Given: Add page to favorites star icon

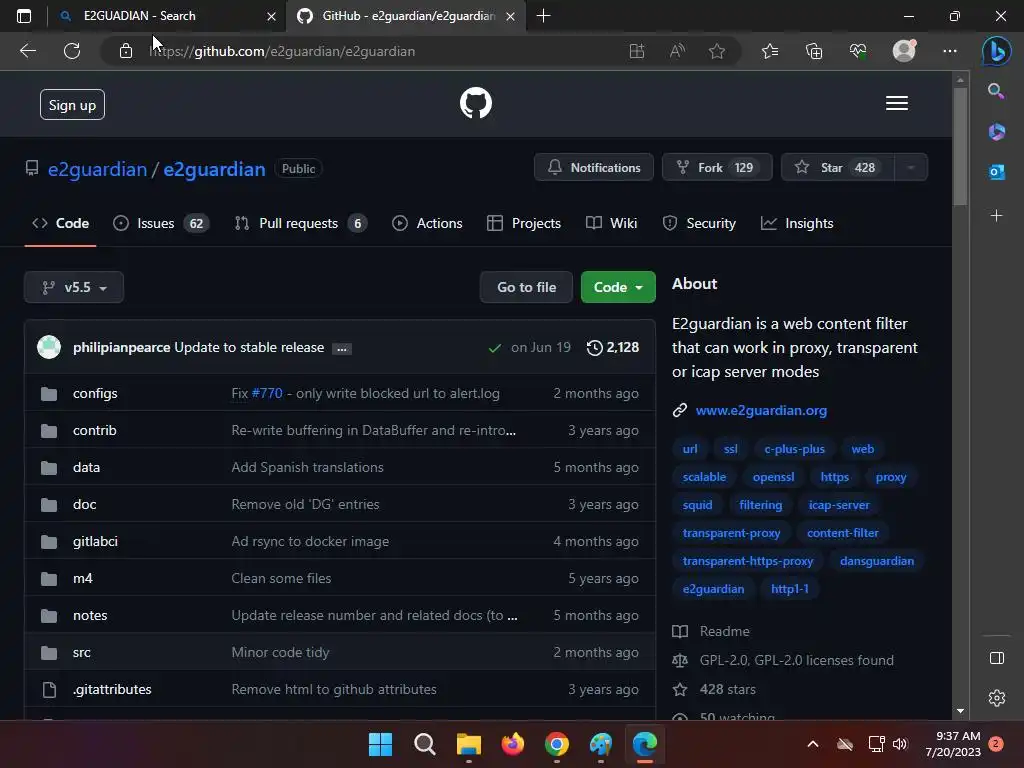Looking at the screenshot, I should pos(717,51).
